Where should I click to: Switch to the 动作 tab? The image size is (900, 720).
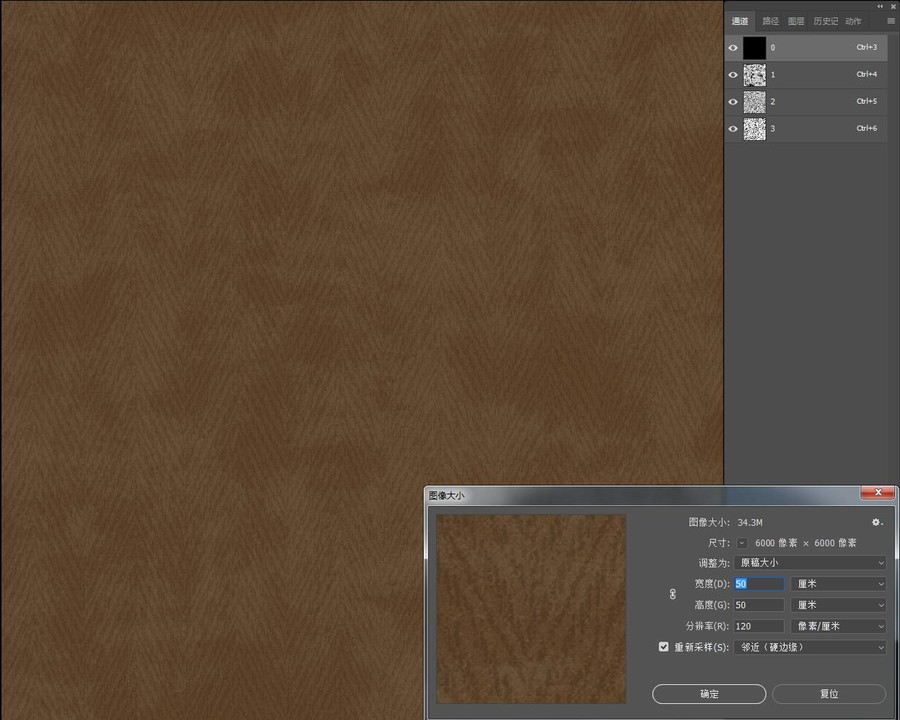854,21
